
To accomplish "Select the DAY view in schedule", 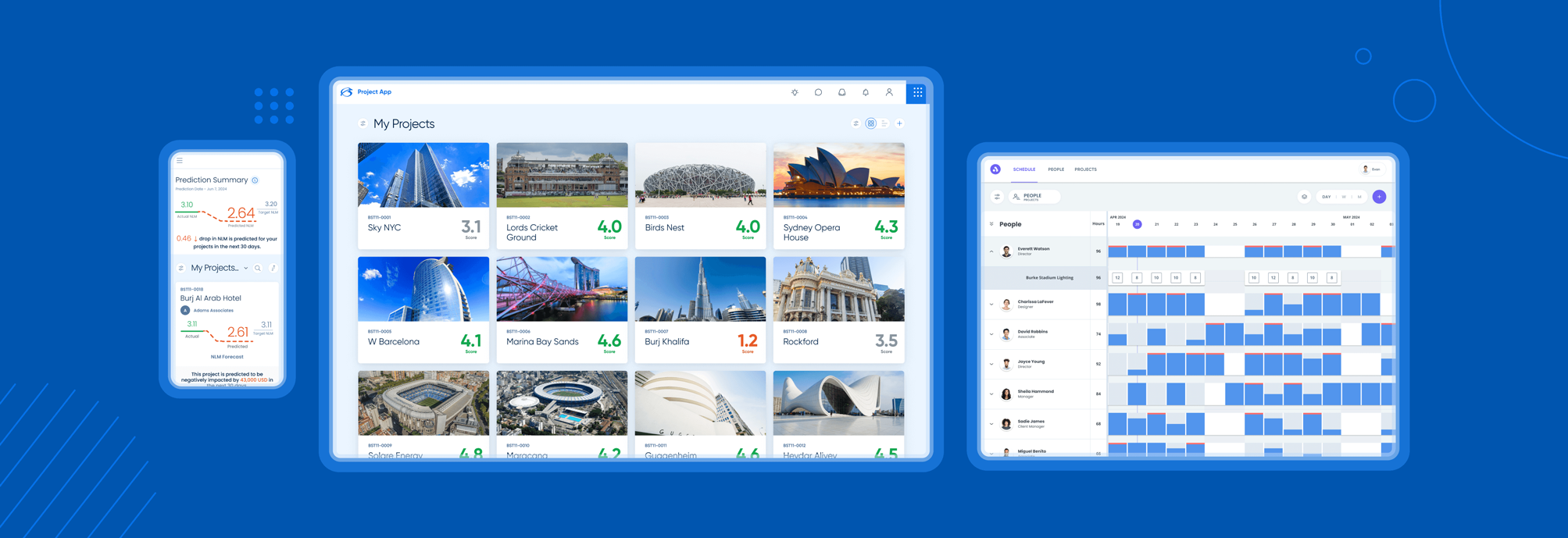I will point(1326,197).
